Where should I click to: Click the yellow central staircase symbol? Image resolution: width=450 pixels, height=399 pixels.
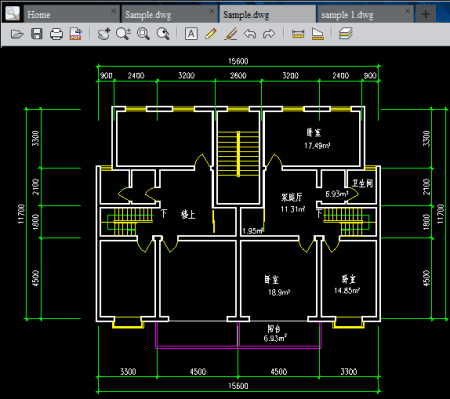coord(238,154)
